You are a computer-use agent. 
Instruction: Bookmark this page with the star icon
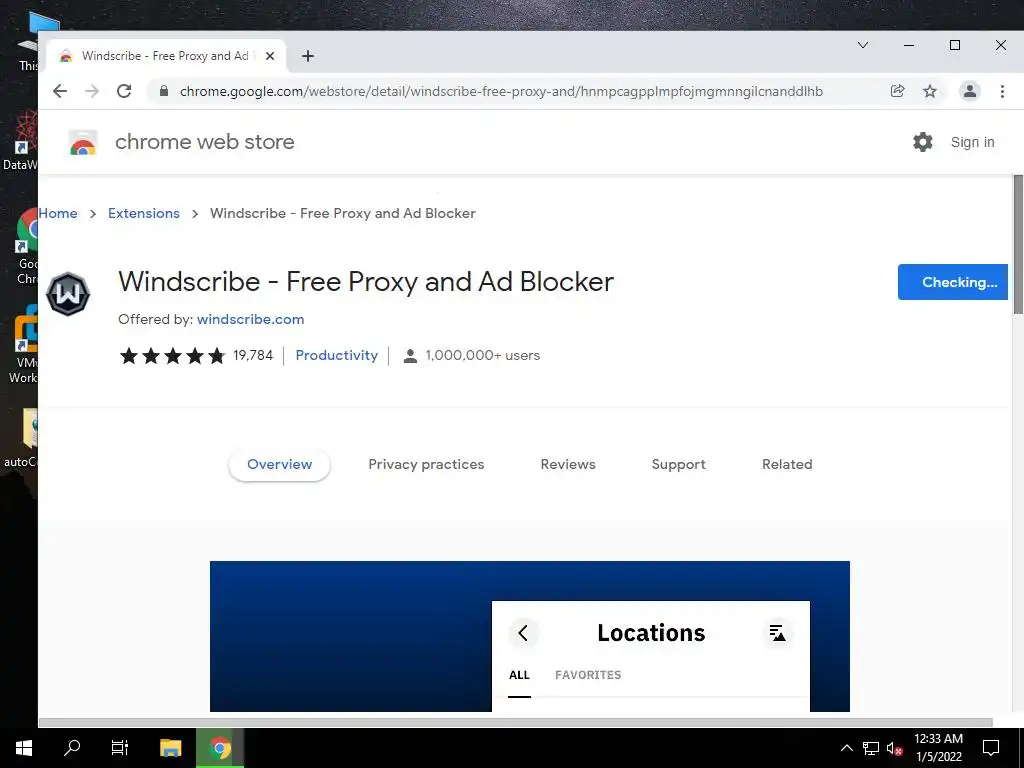(x=930, y=91)
